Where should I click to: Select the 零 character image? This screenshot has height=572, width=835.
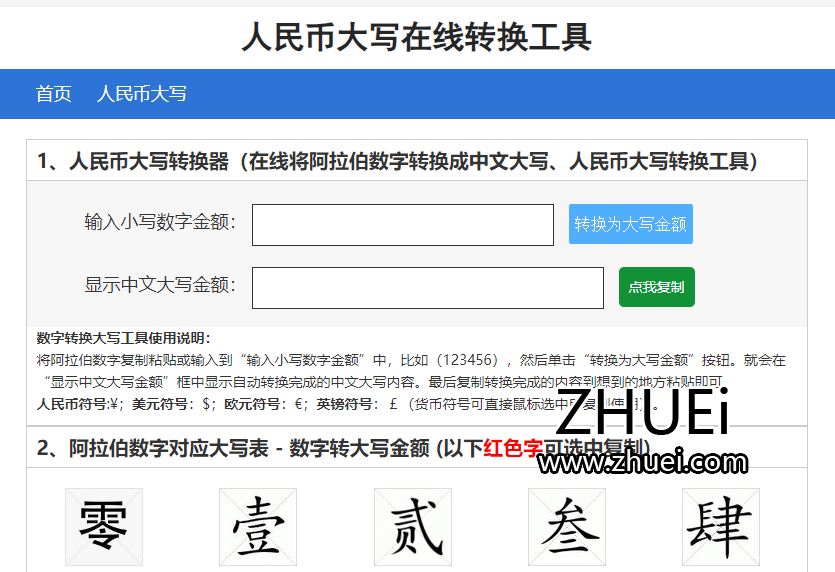click(104, 527)
